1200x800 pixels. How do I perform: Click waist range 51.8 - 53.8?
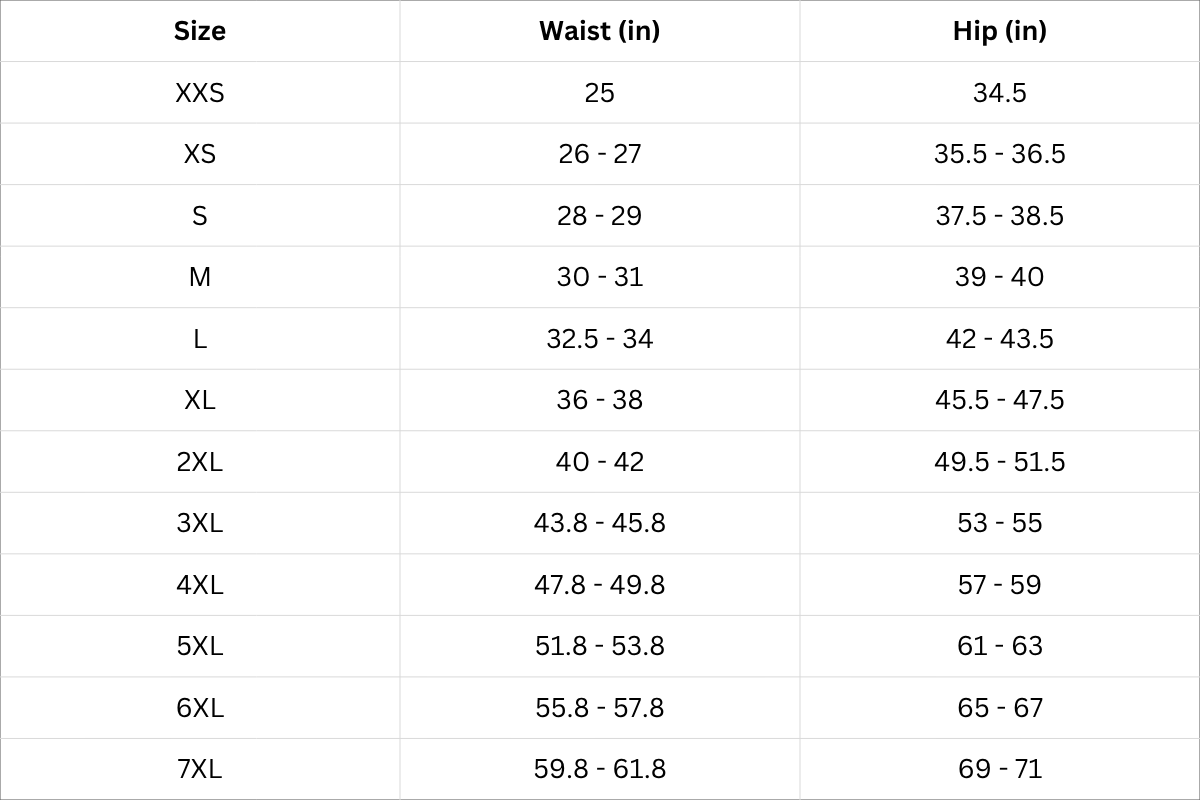[x=600, y=646]
